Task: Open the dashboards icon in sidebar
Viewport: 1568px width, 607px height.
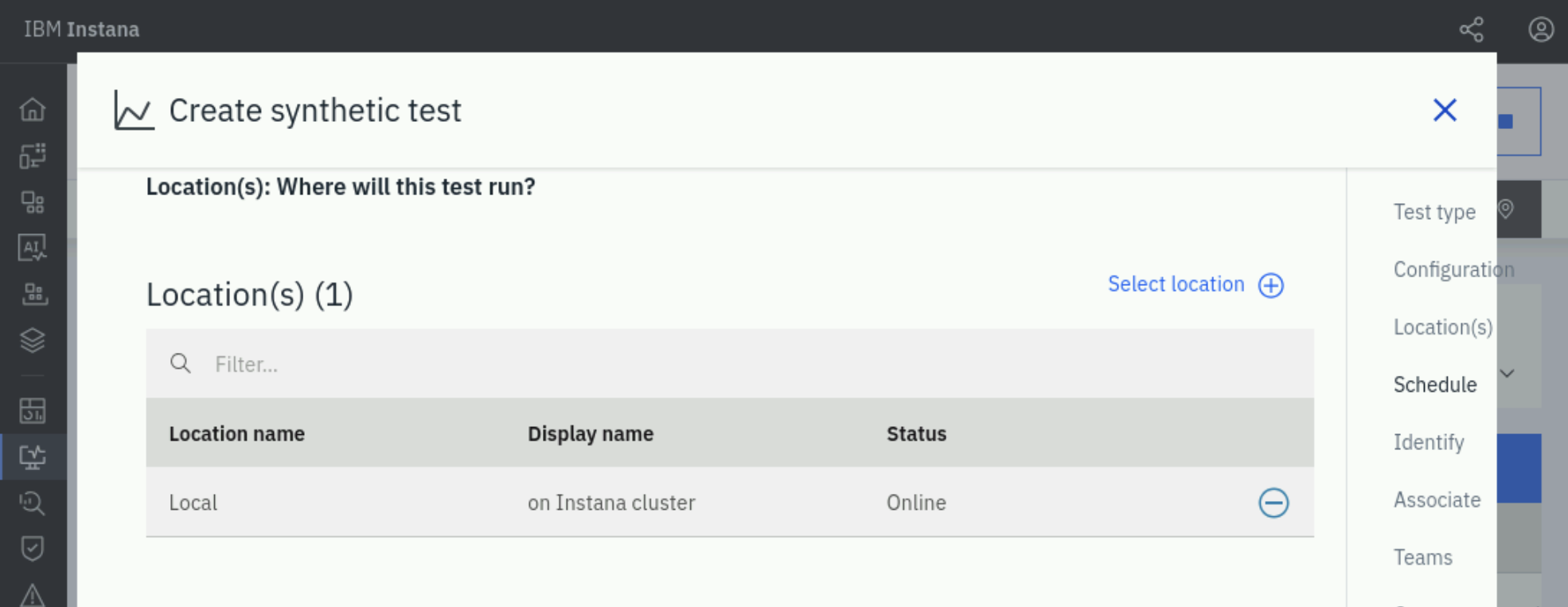Action: (33, 410)
